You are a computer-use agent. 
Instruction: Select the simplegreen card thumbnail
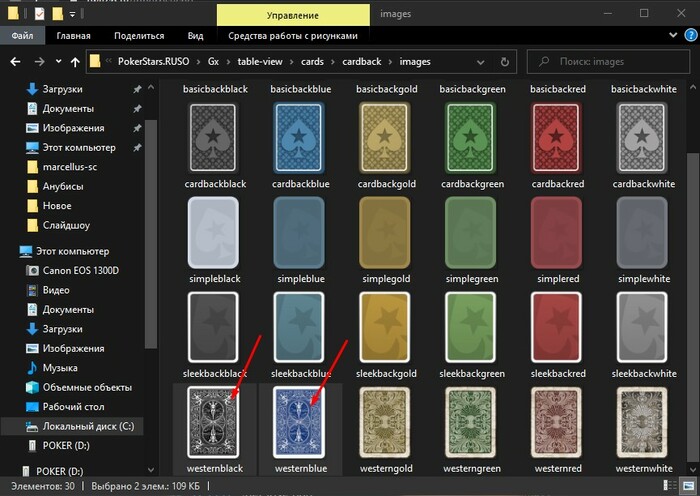[x=470, y=233]
